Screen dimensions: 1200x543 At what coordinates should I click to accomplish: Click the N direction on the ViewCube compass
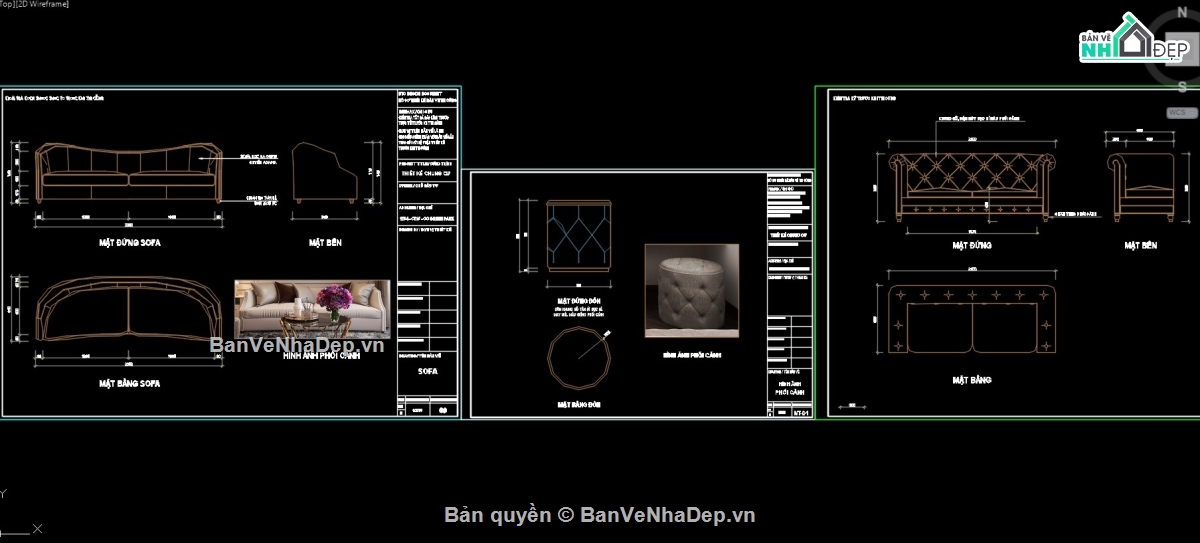point(1181,13)
